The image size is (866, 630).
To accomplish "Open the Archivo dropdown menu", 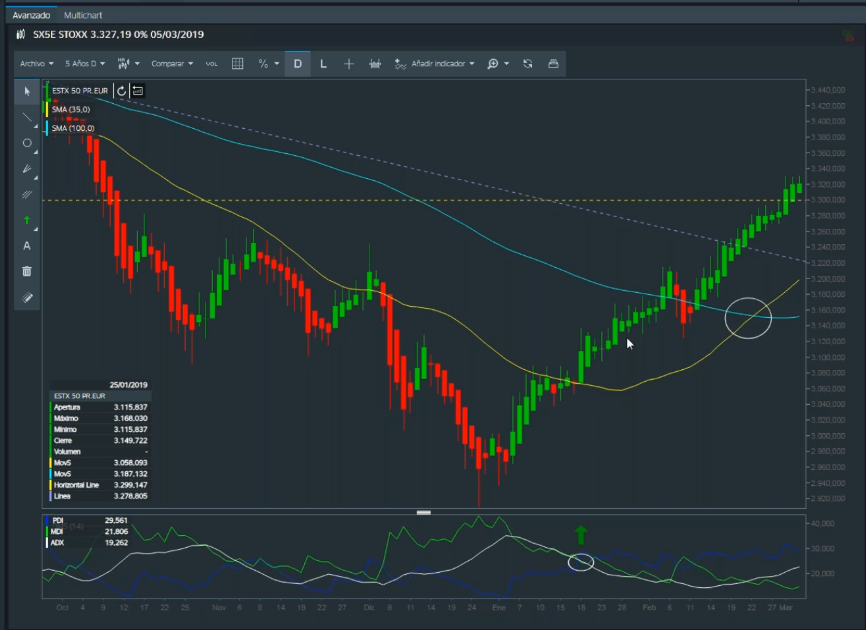I will tap(36, 63).
